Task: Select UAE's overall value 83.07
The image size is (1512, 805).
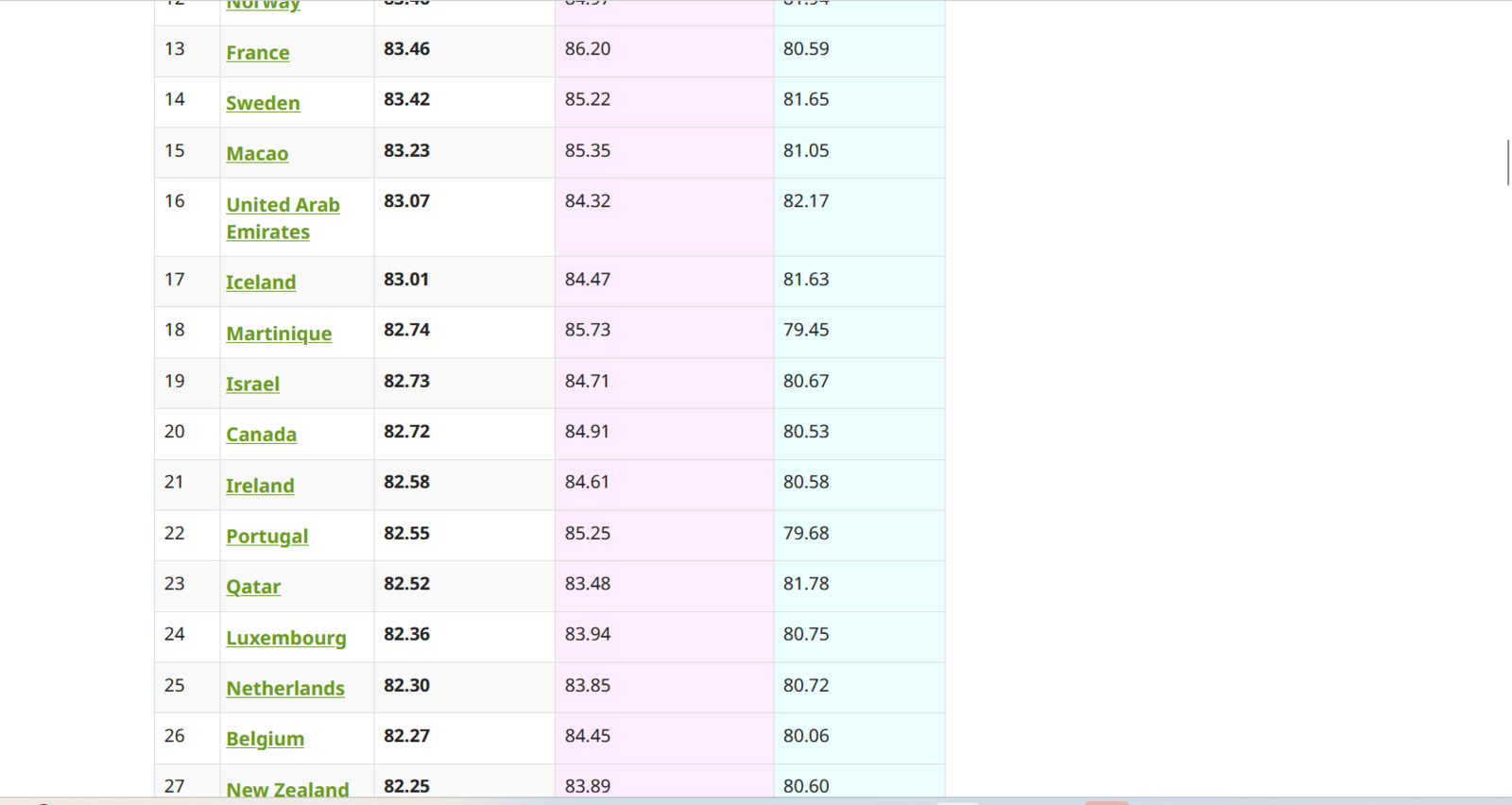Action: 406,201
